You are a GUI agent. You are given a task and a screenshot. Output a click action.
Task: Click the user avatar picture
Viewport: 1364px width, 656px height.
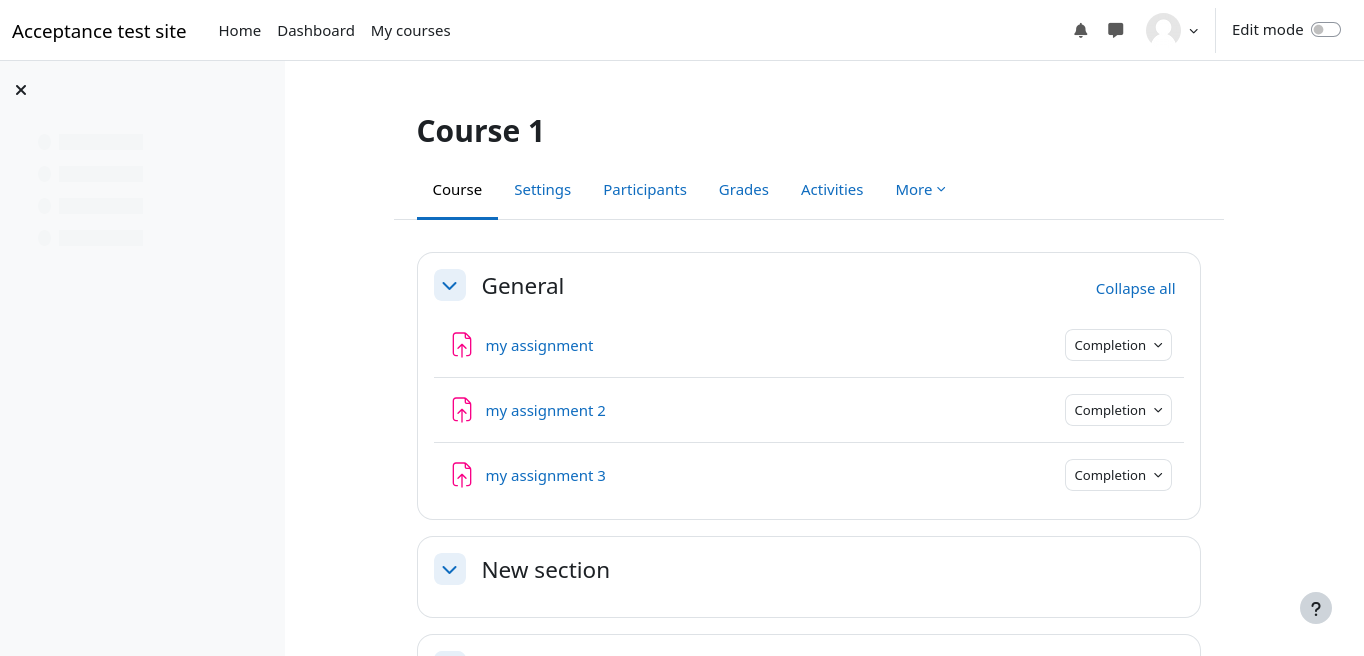[1163, 30]
